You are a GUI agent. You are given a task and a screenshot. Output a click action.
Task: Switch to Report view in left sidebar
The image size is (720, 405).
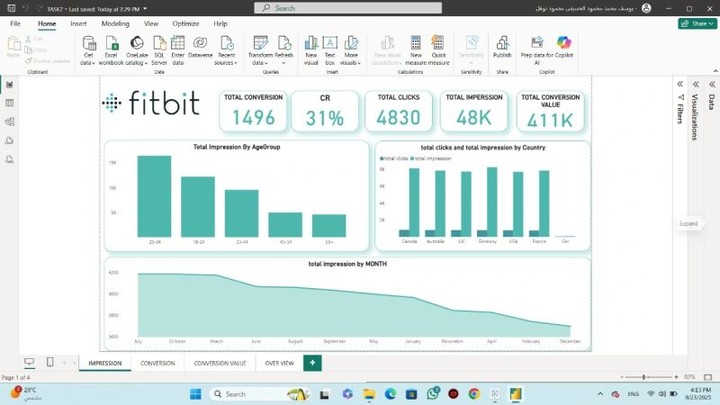(10, 84)
